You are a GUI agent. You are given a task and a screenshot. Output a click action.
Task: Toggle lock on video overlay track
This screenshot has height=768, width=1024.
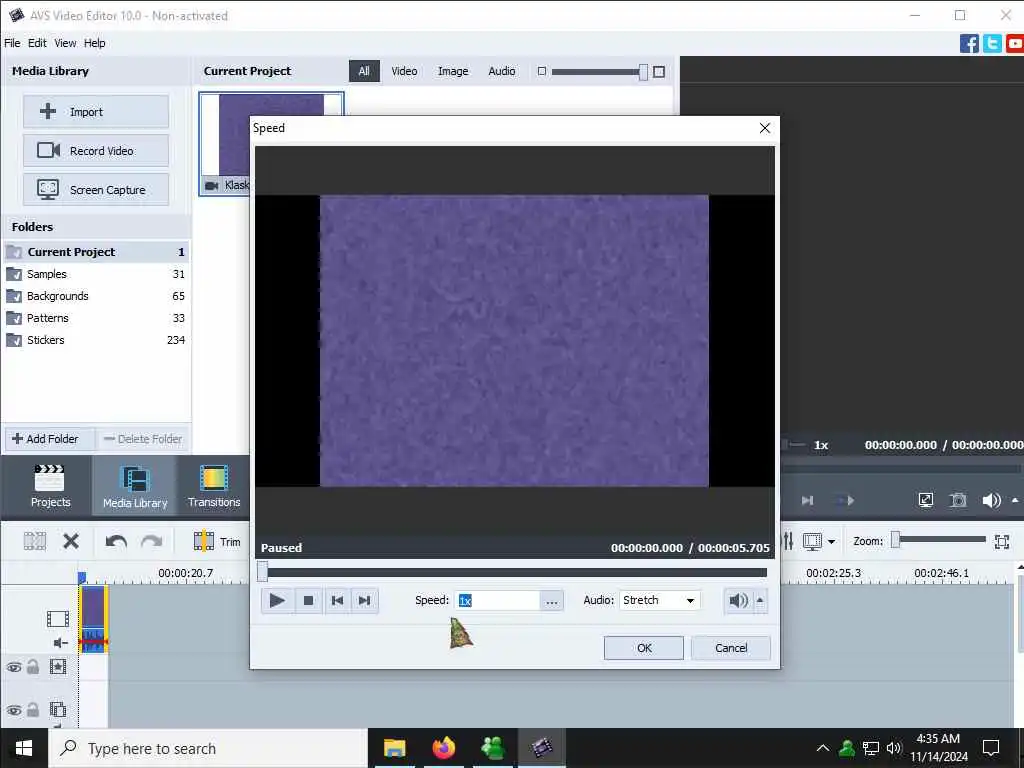33,709
